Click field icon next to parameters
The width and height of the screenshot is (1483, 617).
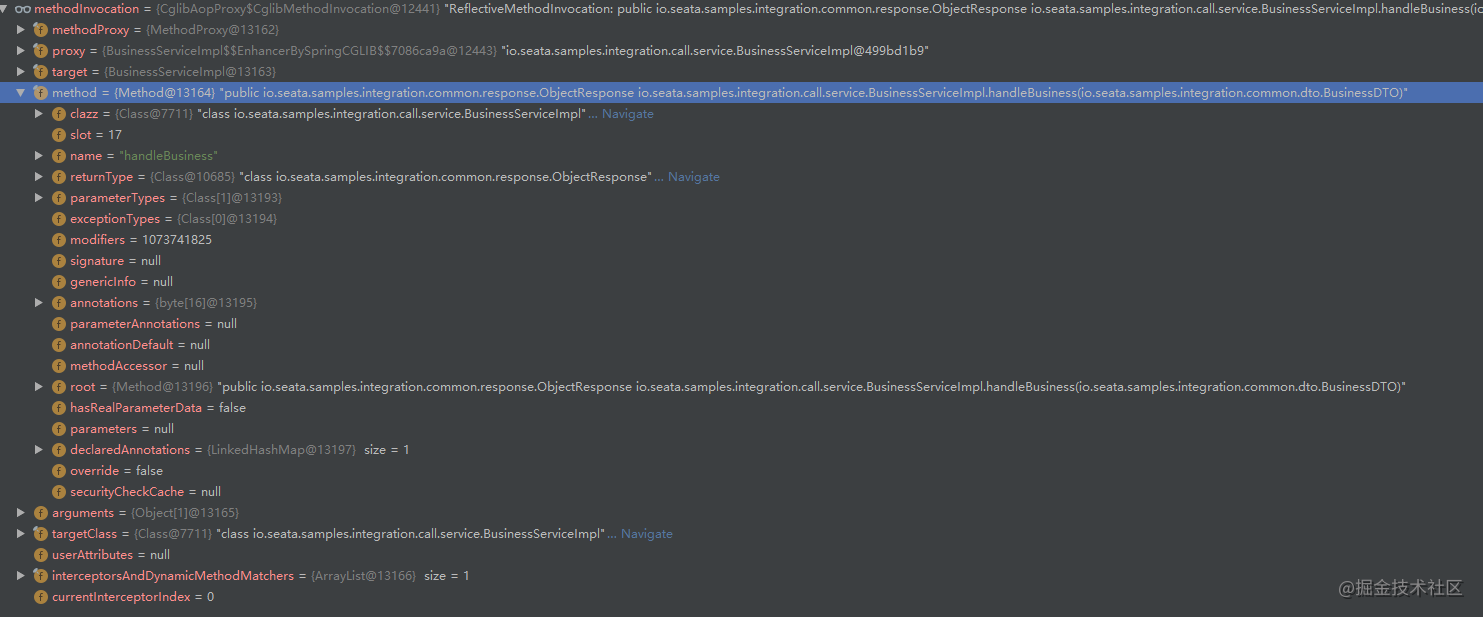58,428
